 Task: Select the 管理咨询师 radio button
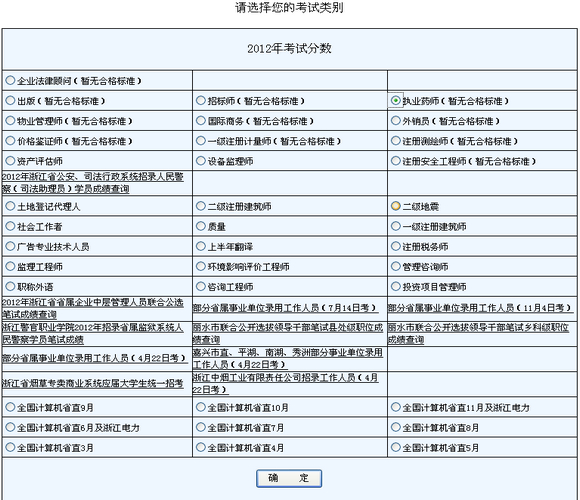[x=396, y=266]
